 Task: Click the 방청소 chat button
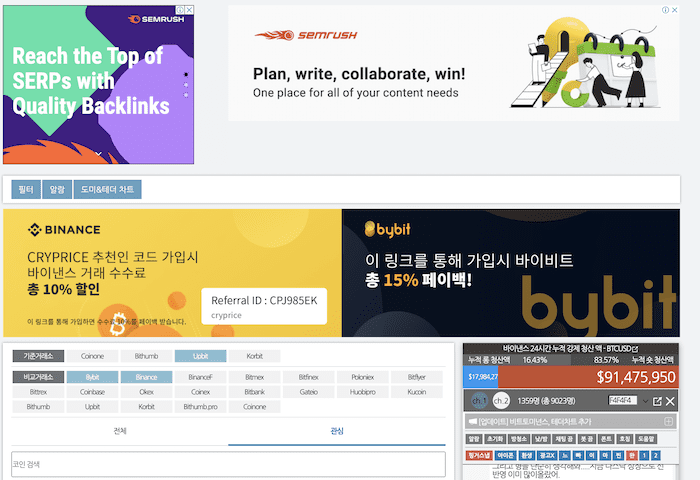pyautogui.click(x=518, y=439)
